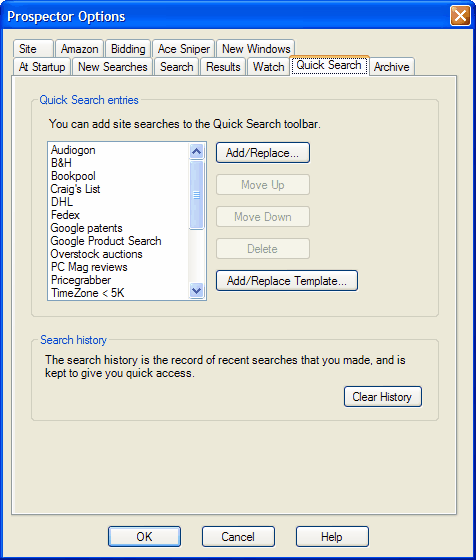This screenshot has height=560, width=476.
Task: Open the Results tab
Action: pos(223,67)
